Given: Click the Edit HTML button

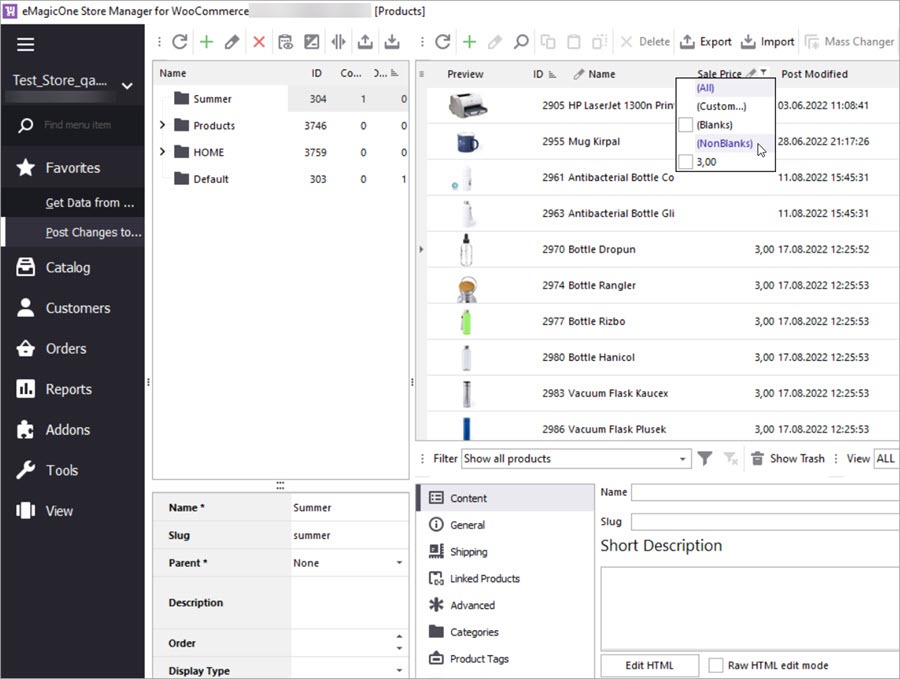Looking at the screenshot, I should [x=649, y=665].
